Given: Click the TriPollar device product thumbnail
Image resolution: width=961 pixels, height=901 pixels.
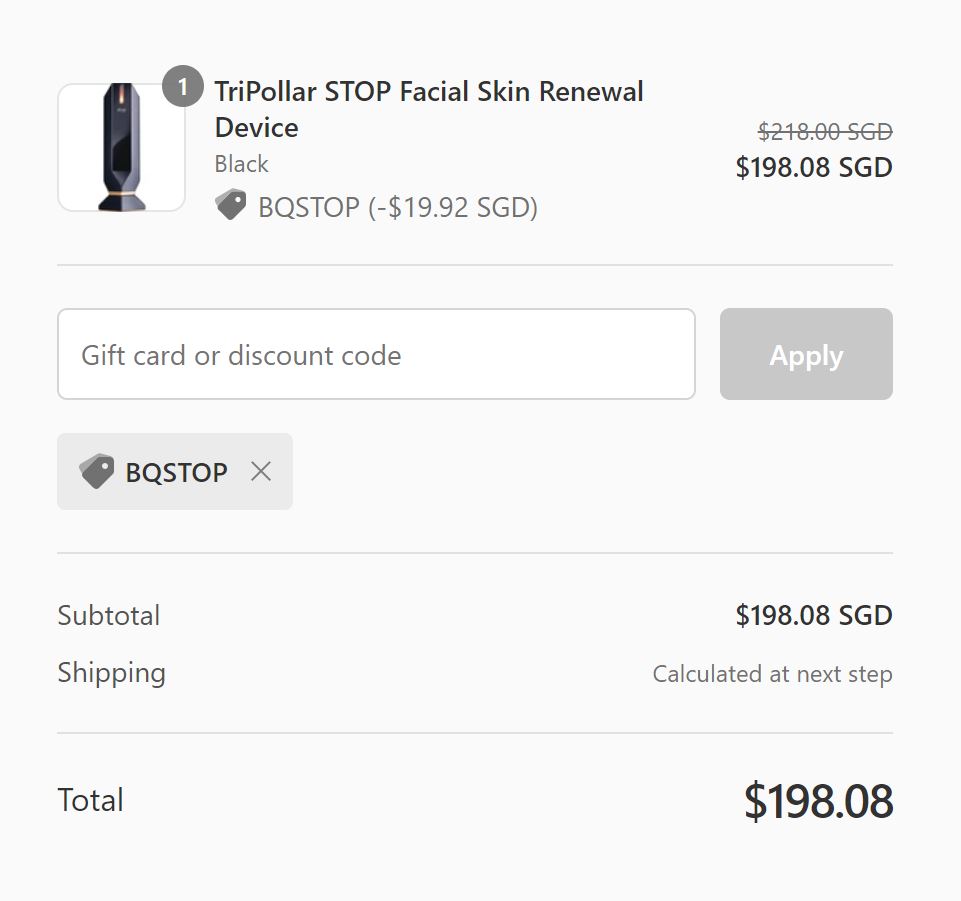Looking at the screenshot, I should coord(121,147).
